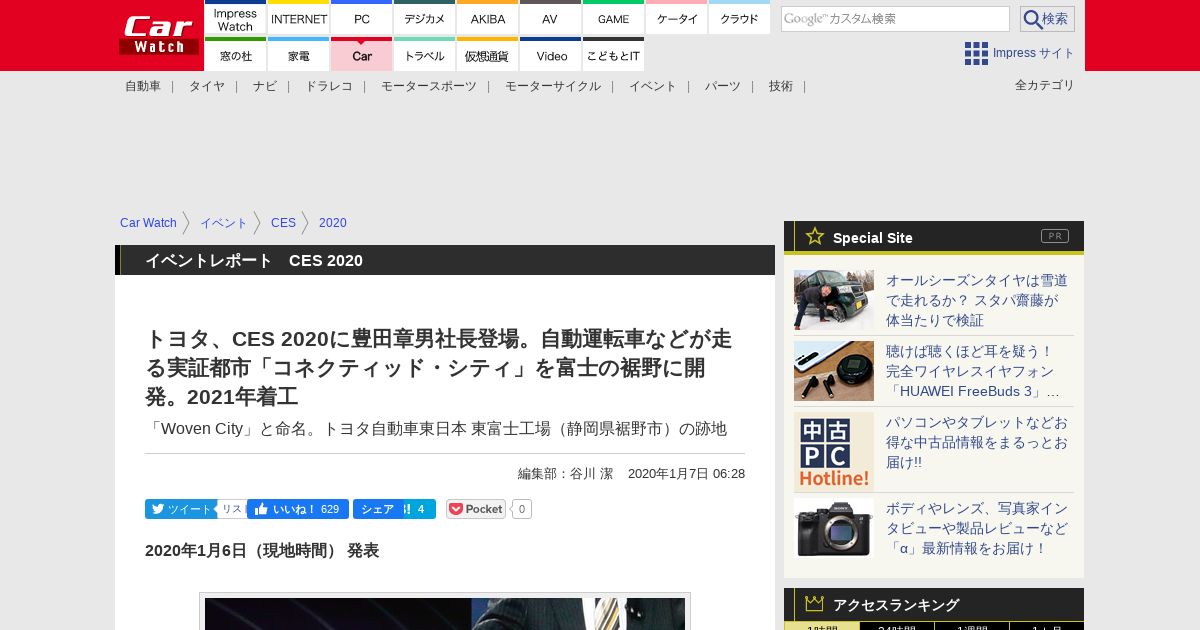Click the Facebook いいね! 629 button
The image size is (1200, 630).
tap(298, 509)
